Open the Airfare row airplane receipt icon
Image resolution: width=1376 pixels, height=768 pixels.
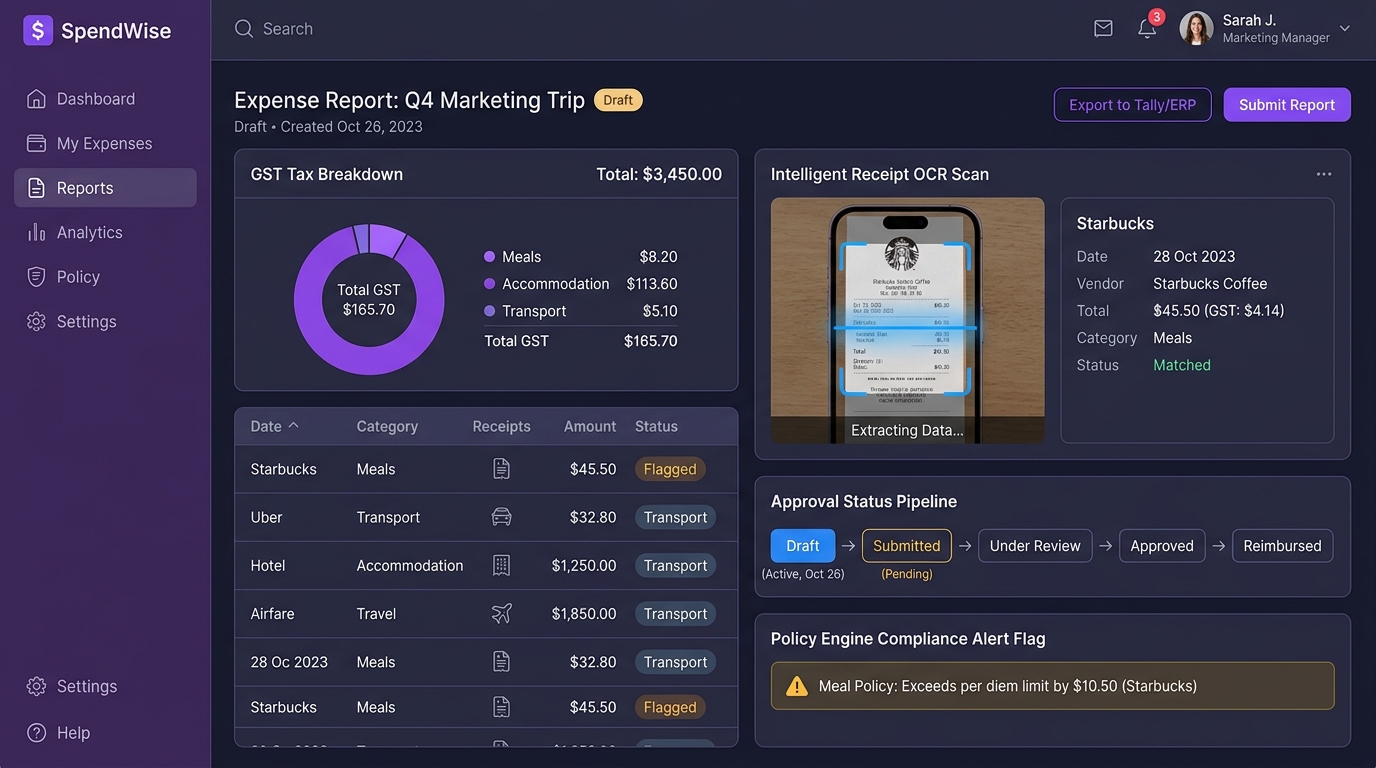502,614
